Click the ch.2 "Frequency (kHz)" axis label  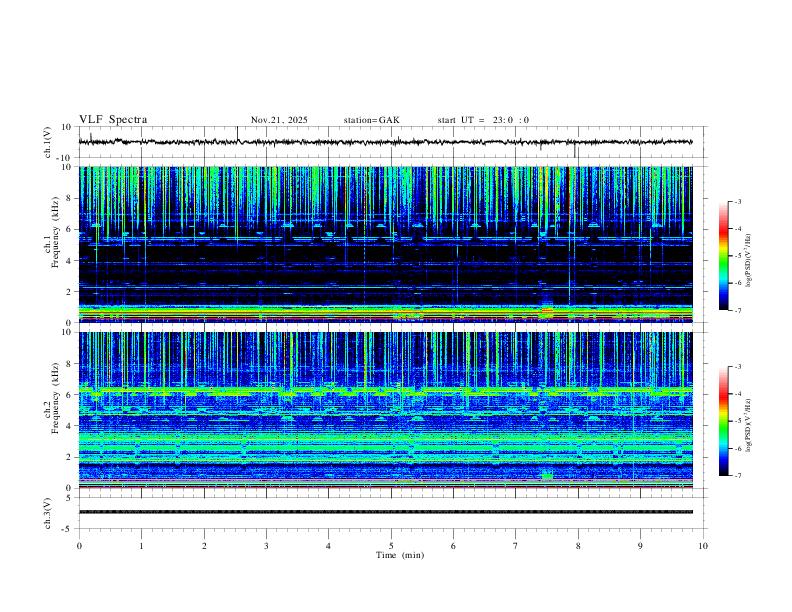coord(56,398)
